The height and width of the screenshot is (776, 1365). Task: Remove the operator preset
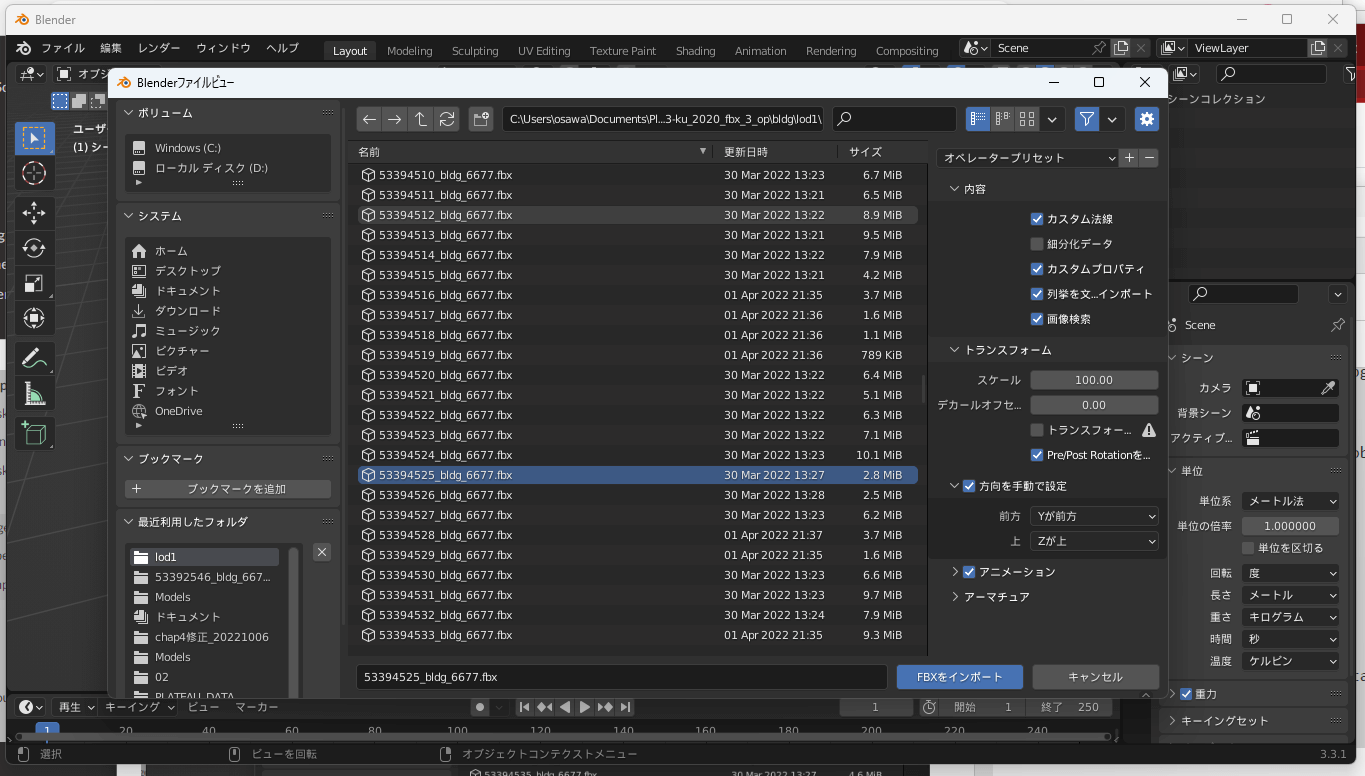pyautogui.click(x=1150, y=158)
